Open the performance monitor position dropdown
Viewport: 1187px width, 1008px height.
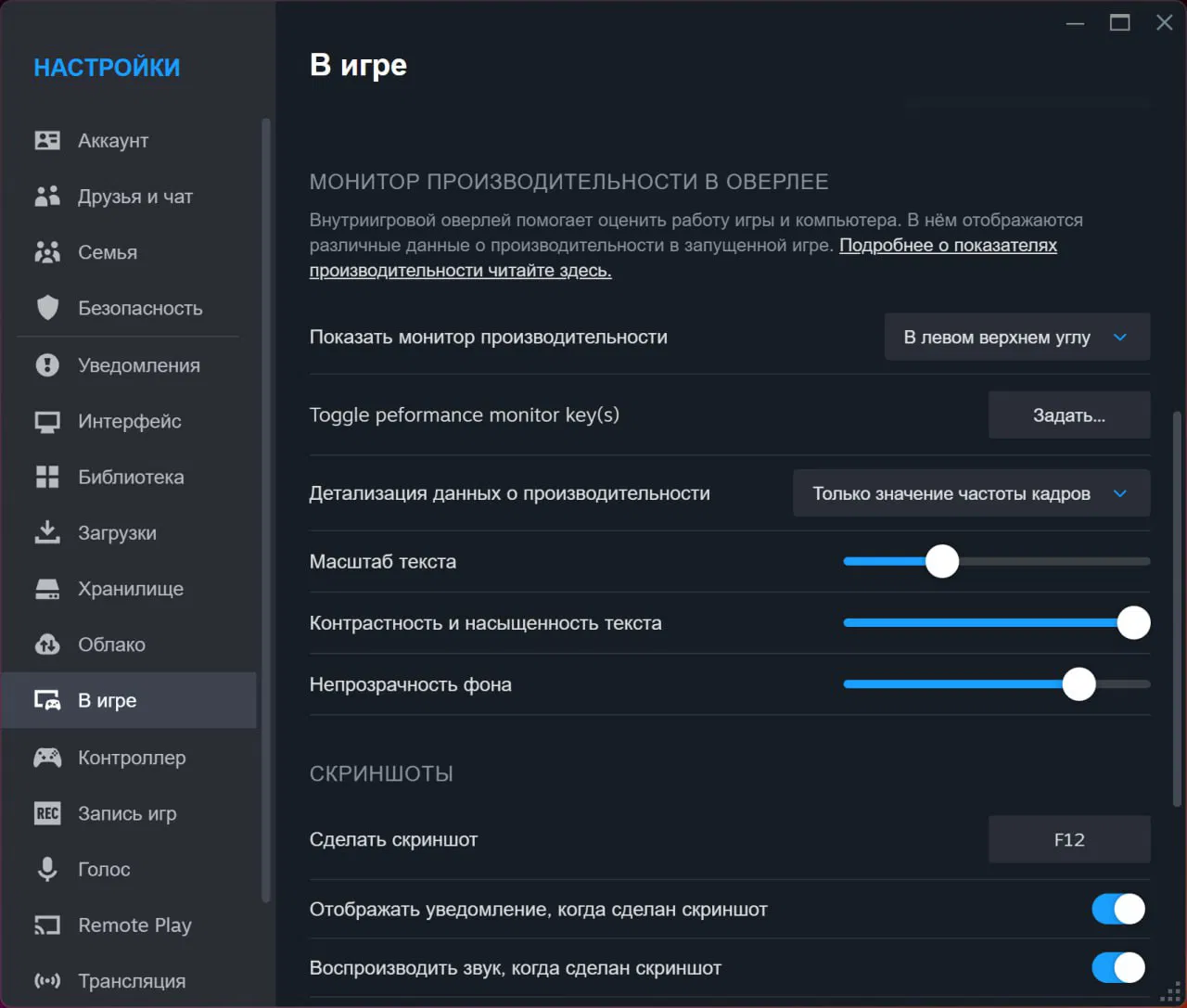click(1017, 338)
